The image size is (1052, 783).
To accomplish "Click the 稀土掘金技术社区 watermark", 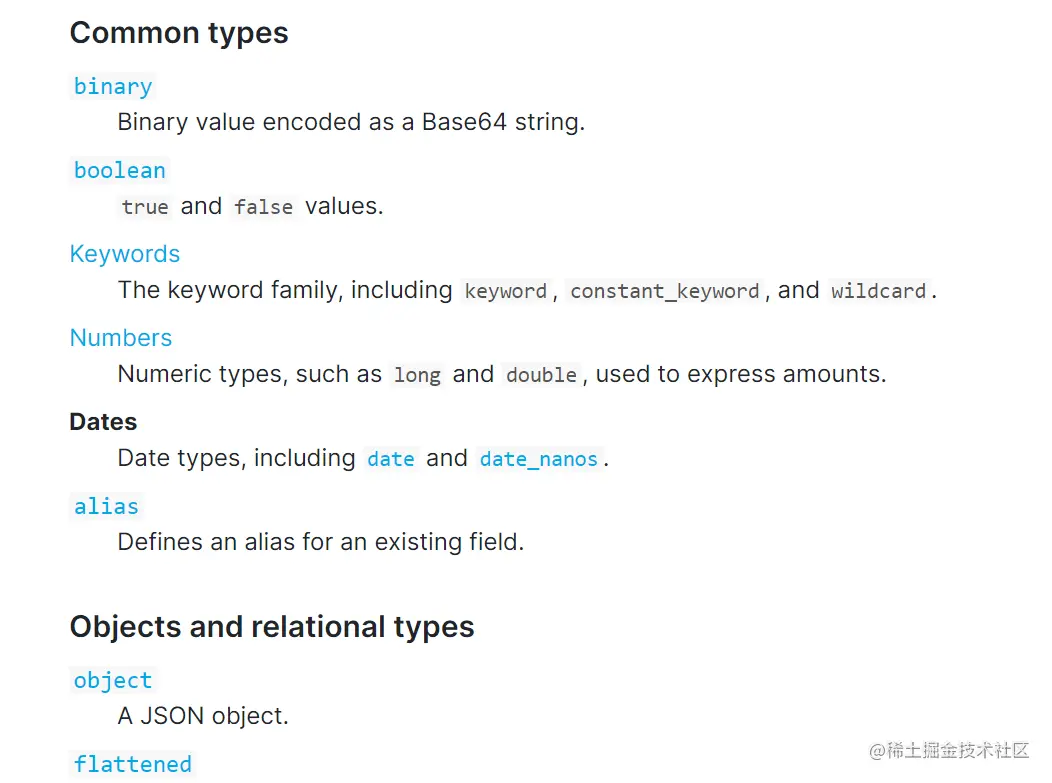I will pos(949,750).
